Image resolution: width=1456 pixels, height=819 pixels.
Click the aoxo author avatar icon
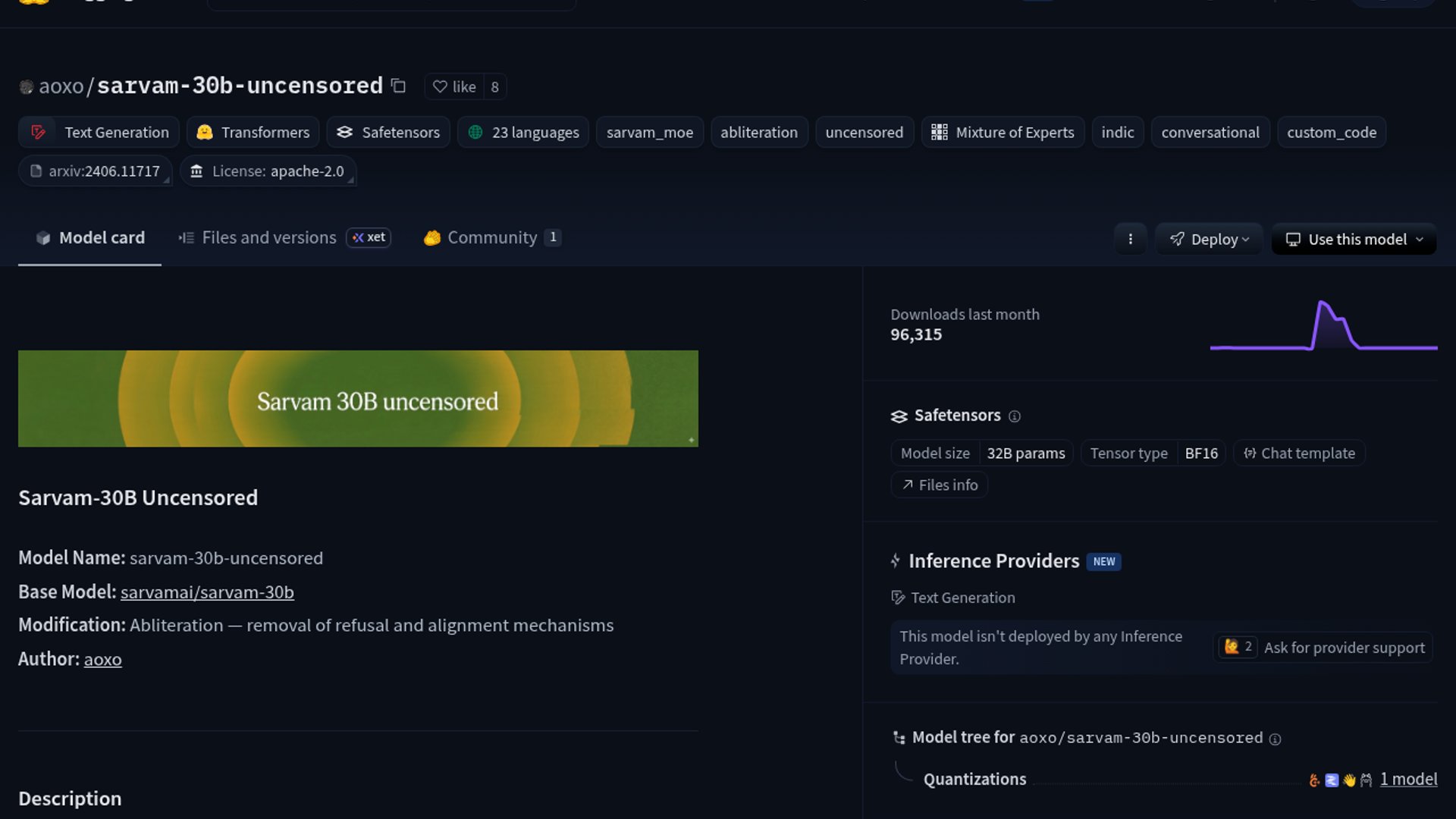click(x=27, y=87)
